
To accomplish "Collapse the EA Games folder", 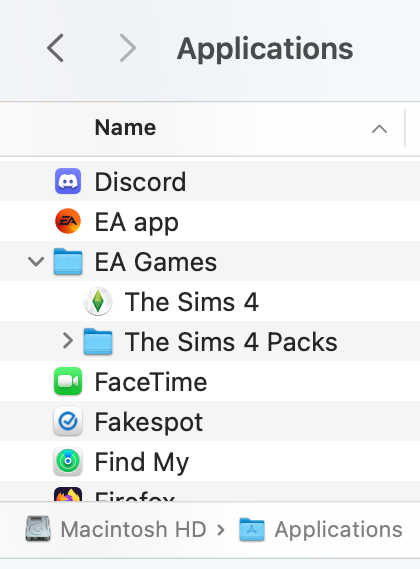I will coord(36,261).
